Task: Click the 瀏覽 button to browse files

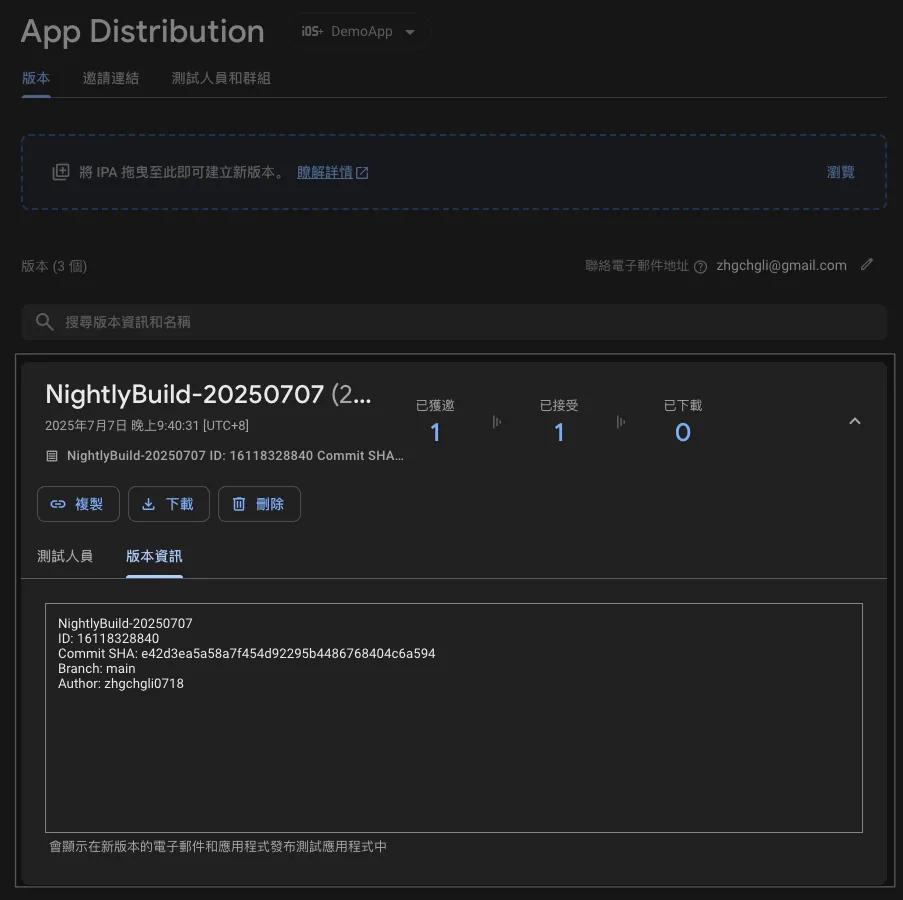Action: pyautogui.click(x=840, y=172)
